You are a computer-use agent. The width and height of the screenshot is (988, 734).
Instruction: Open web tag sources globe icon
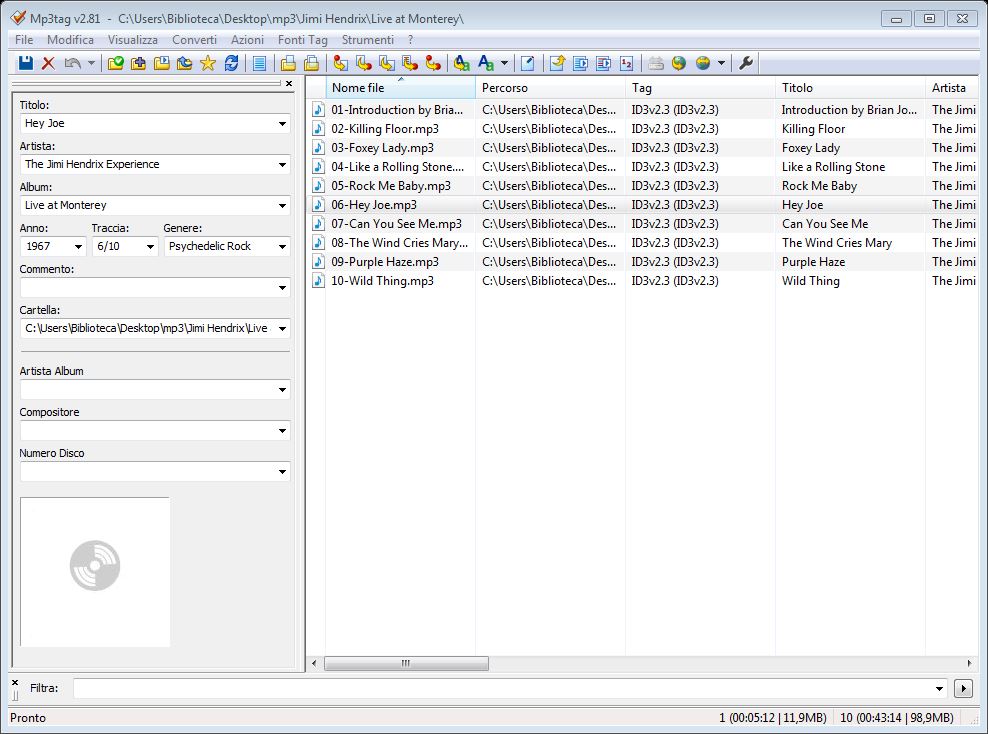click(679, 63)
